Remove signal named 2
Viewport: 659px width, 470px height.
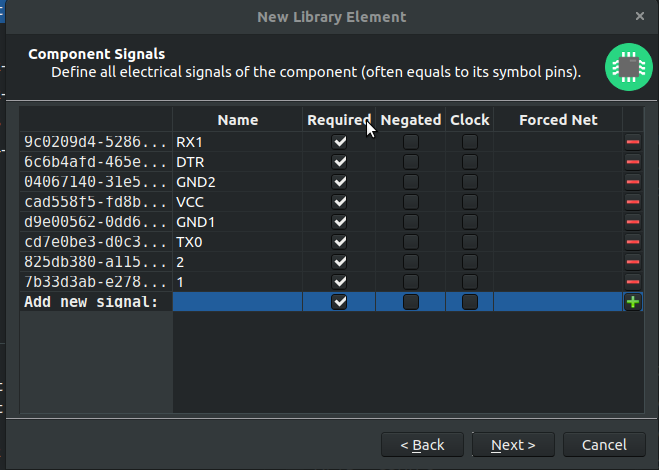tap(633, 262)
